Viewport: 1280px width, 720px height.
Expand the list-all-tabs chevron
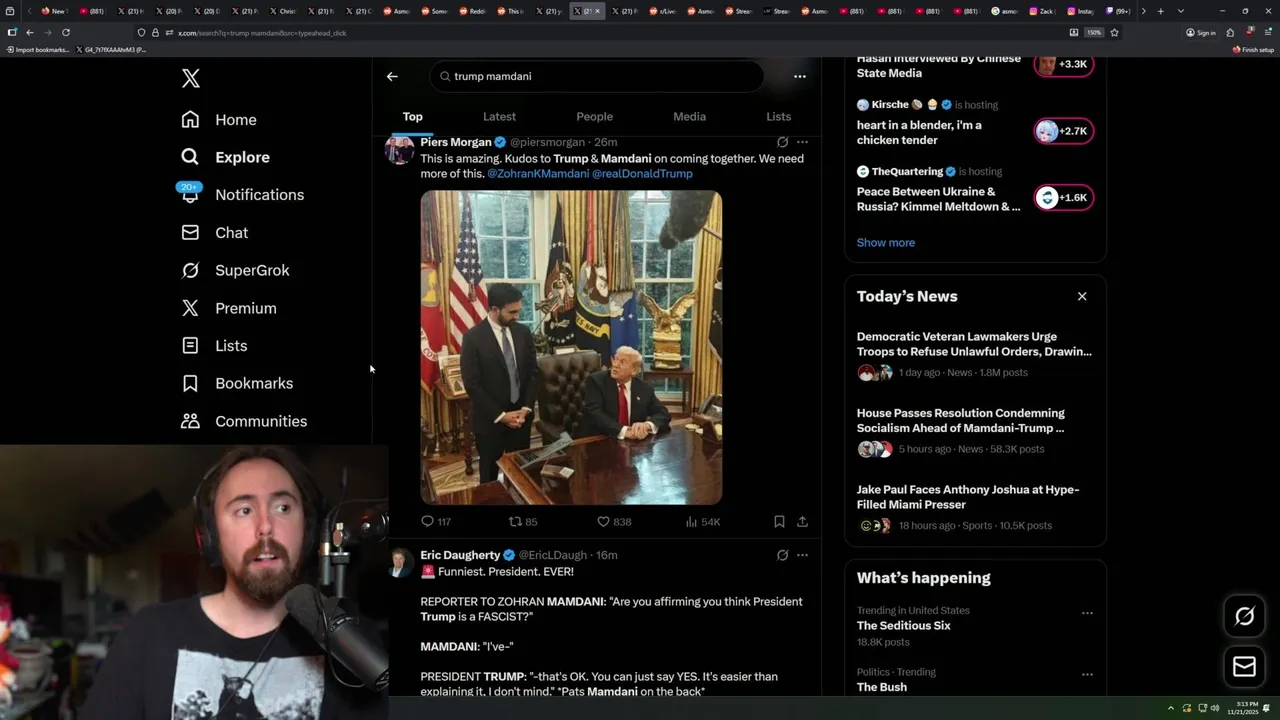[1181, 11]
